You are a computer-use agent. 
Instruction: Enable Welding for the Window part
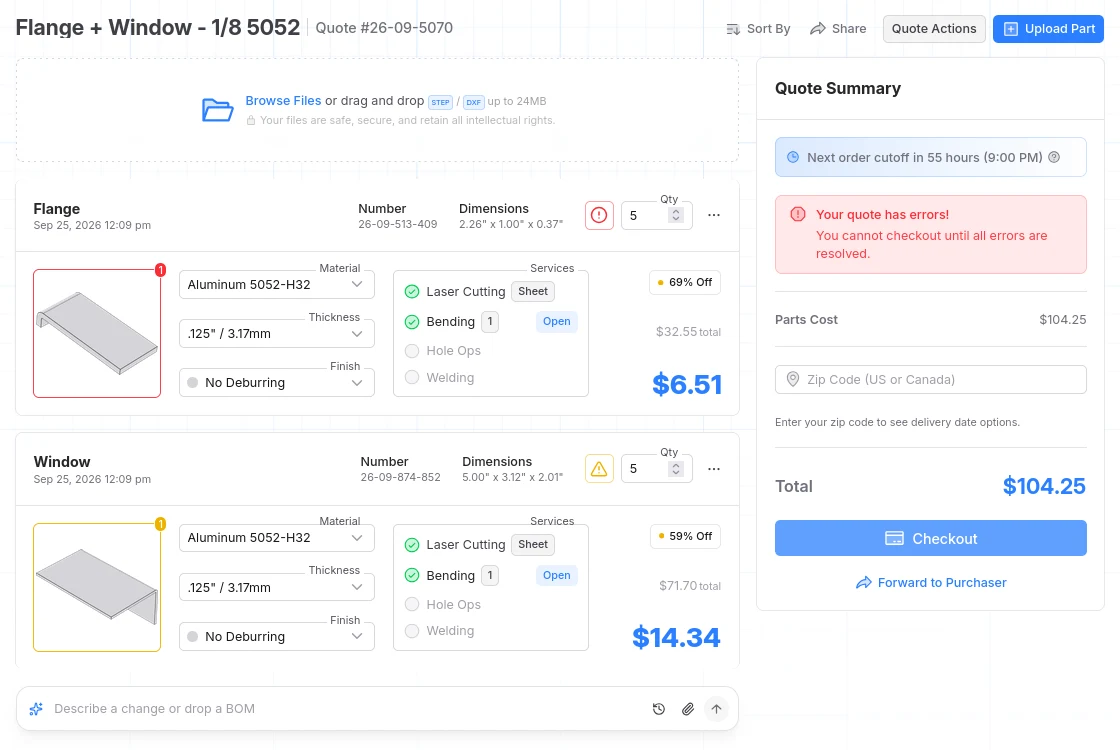coord(412,631)
